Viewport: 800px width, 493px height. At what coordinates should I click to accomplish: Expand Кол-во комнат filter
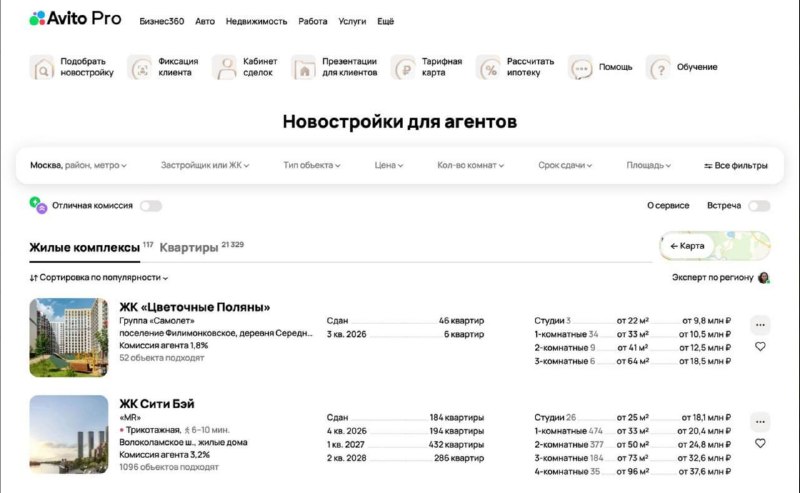[470, 165]
